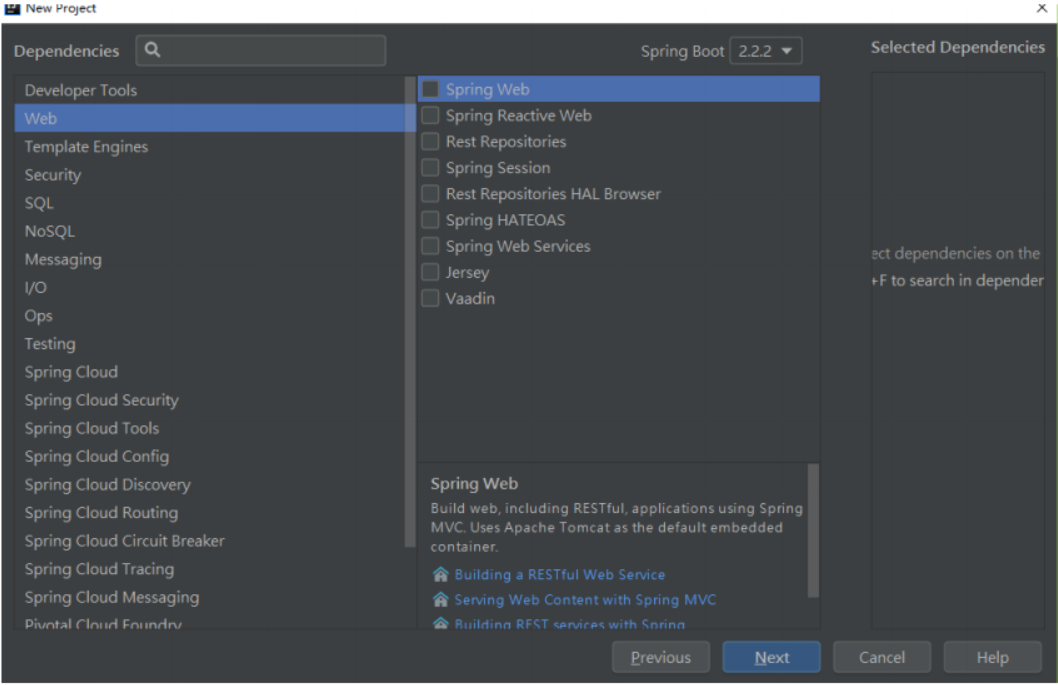Select Spring Cloud Routing category
This screenshot has width=1058, height=685.
point(210,513)
